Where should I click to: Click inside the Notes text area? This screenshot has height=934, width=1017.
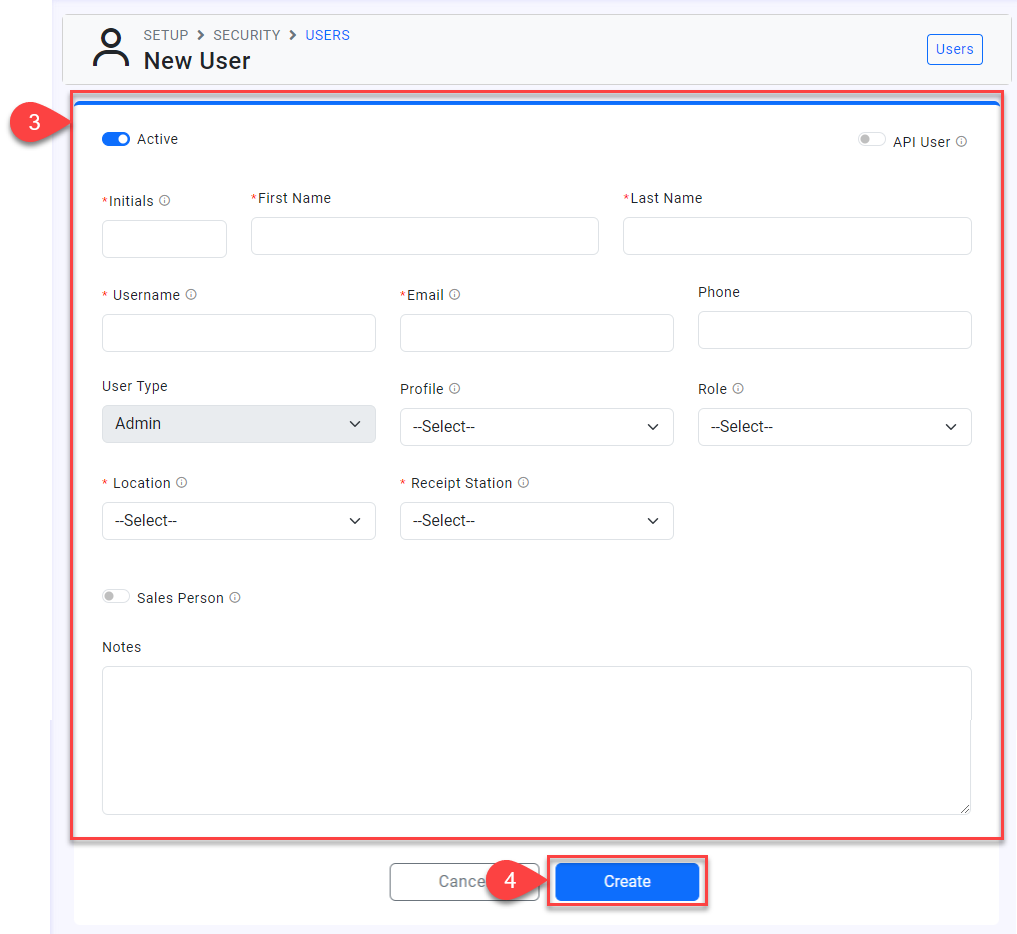pos(536,740)
